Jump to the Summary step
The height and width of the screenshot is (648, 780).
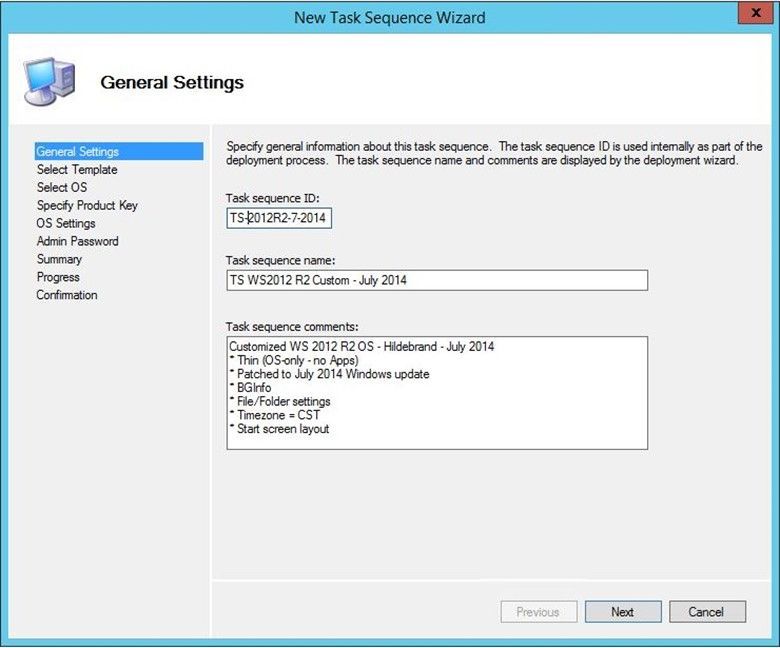click(59, 259)
